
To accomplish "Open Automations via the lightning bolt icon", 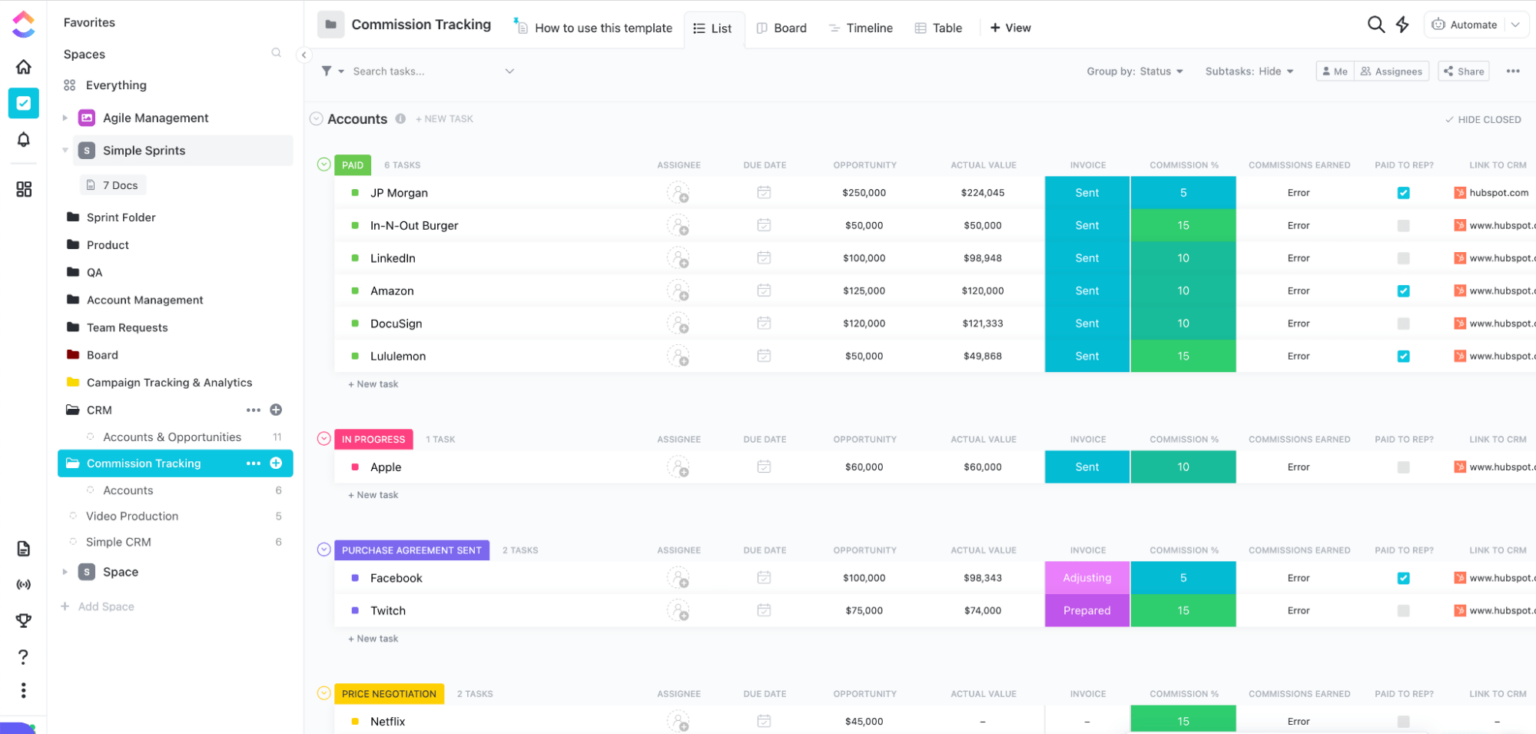I will (x=1402, y=24).
